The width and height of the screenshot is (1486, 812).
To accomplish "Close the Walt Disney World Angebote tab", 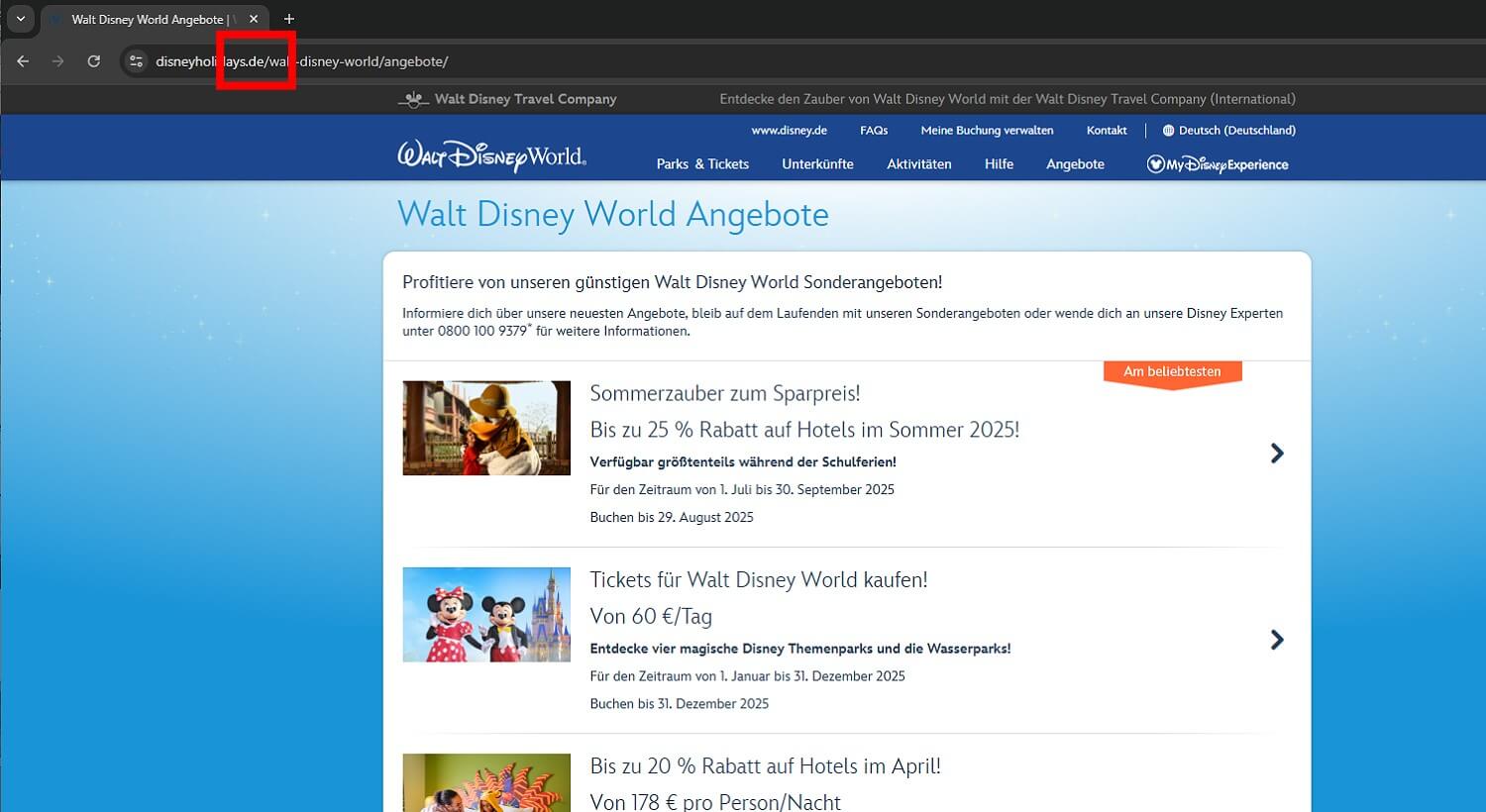I will click(x=254, y=19).
